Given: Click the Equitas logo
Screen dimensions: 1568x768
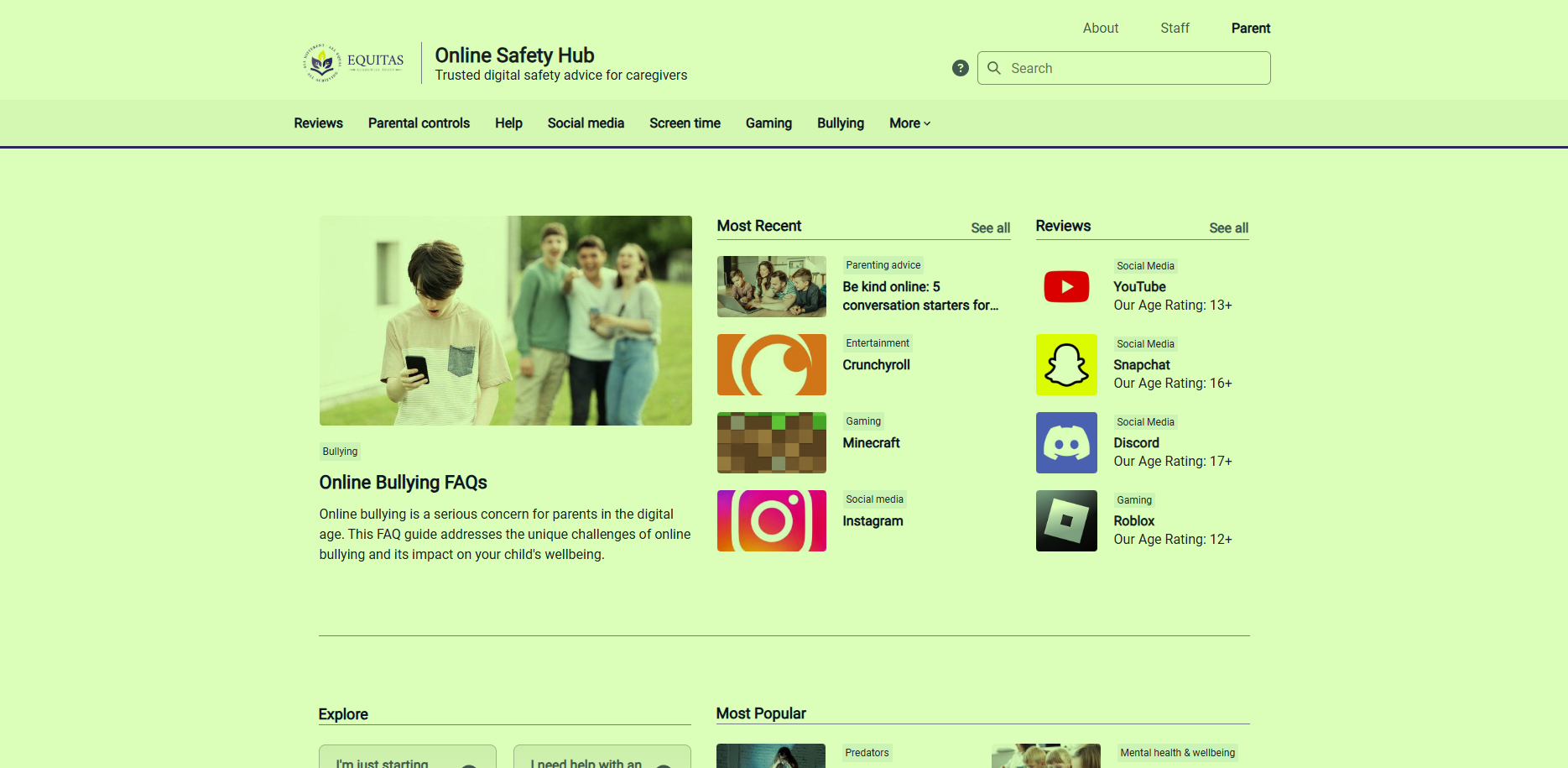Looking at the screenshot, I should pos(353,63).
